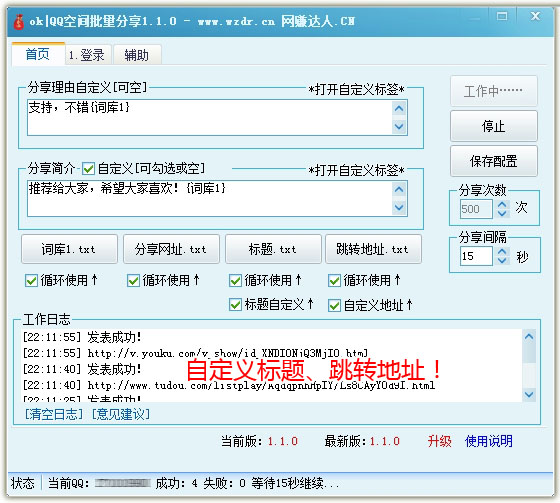The width and height of the screenshot is (560, 503).
Task: Click 打开自定义标签 link above 分享简介 box
Action: [x=356, y=170]
